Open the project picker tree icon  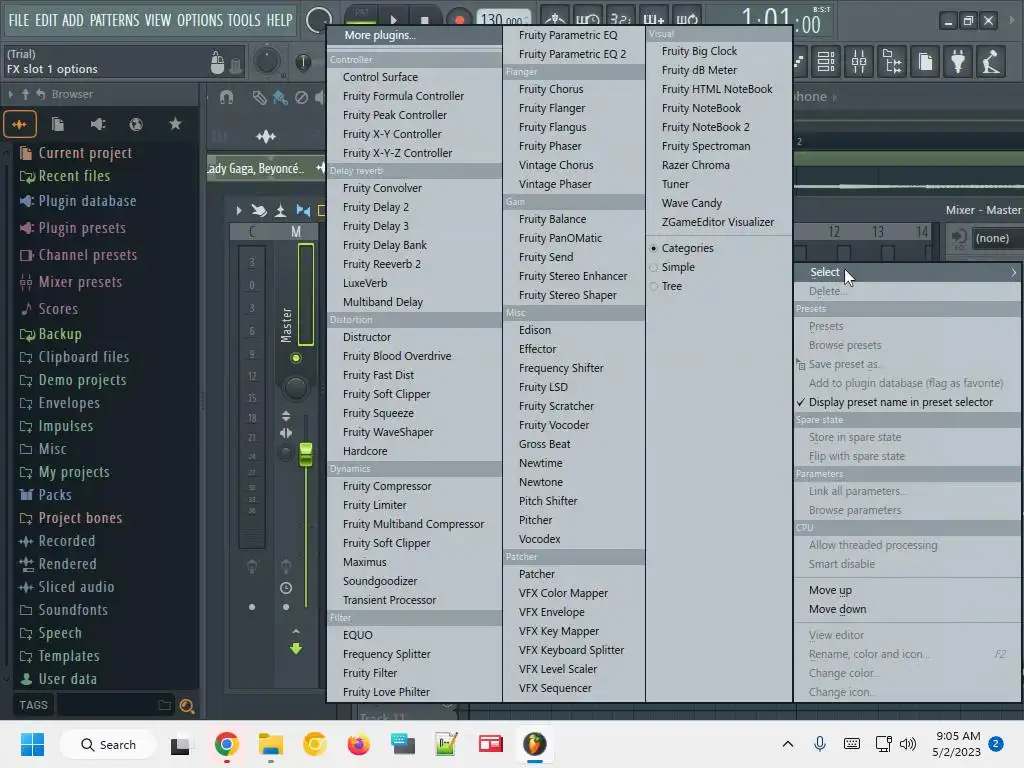coord(892,62)
